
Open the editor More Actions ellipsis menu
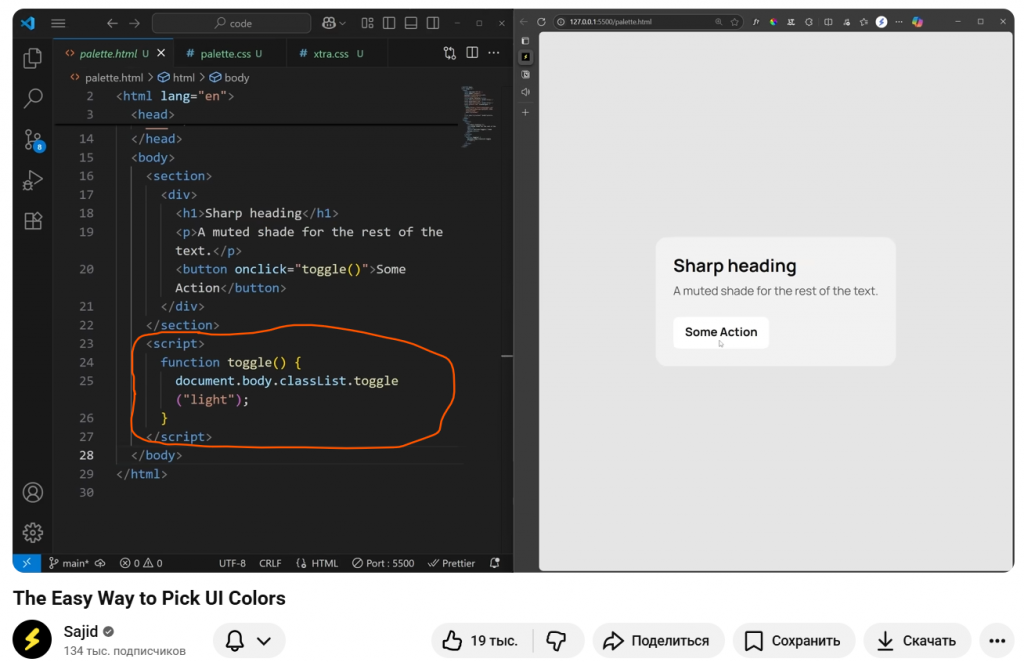tap(494, 53)
